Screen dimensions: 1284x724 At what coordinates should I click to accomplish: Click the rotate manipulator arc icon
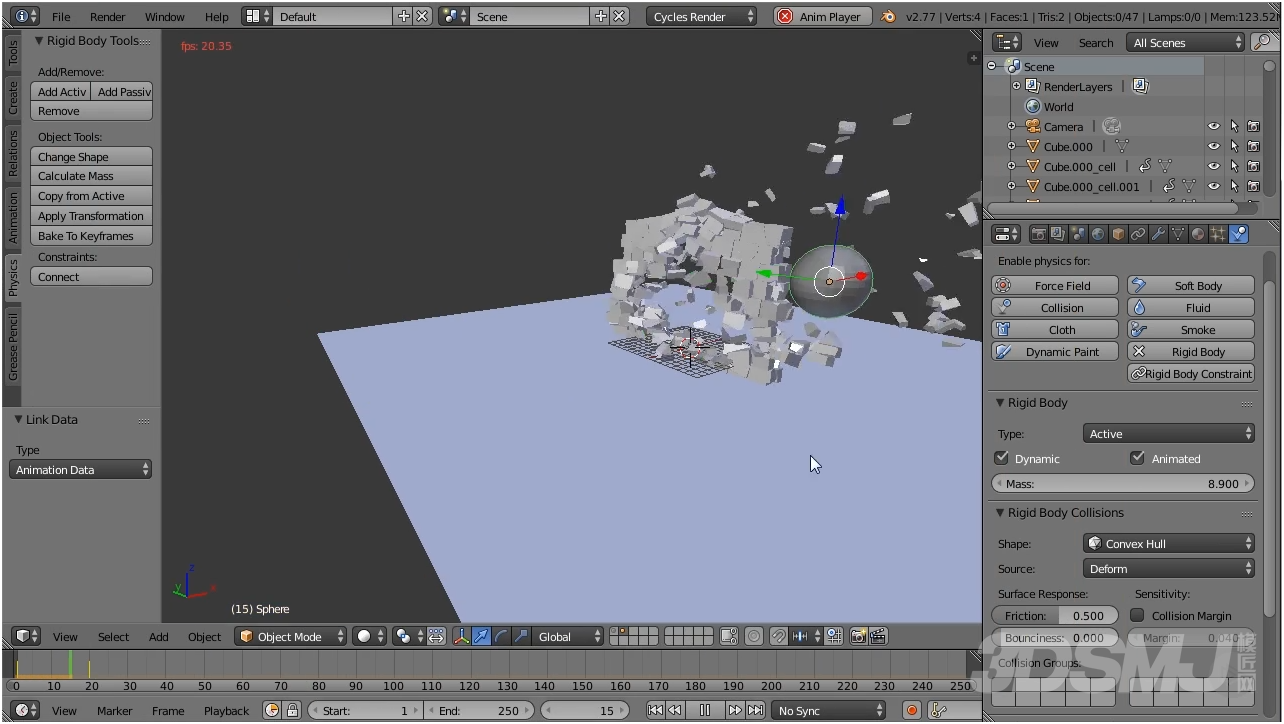pyautogui.click(x=502, y=636)
